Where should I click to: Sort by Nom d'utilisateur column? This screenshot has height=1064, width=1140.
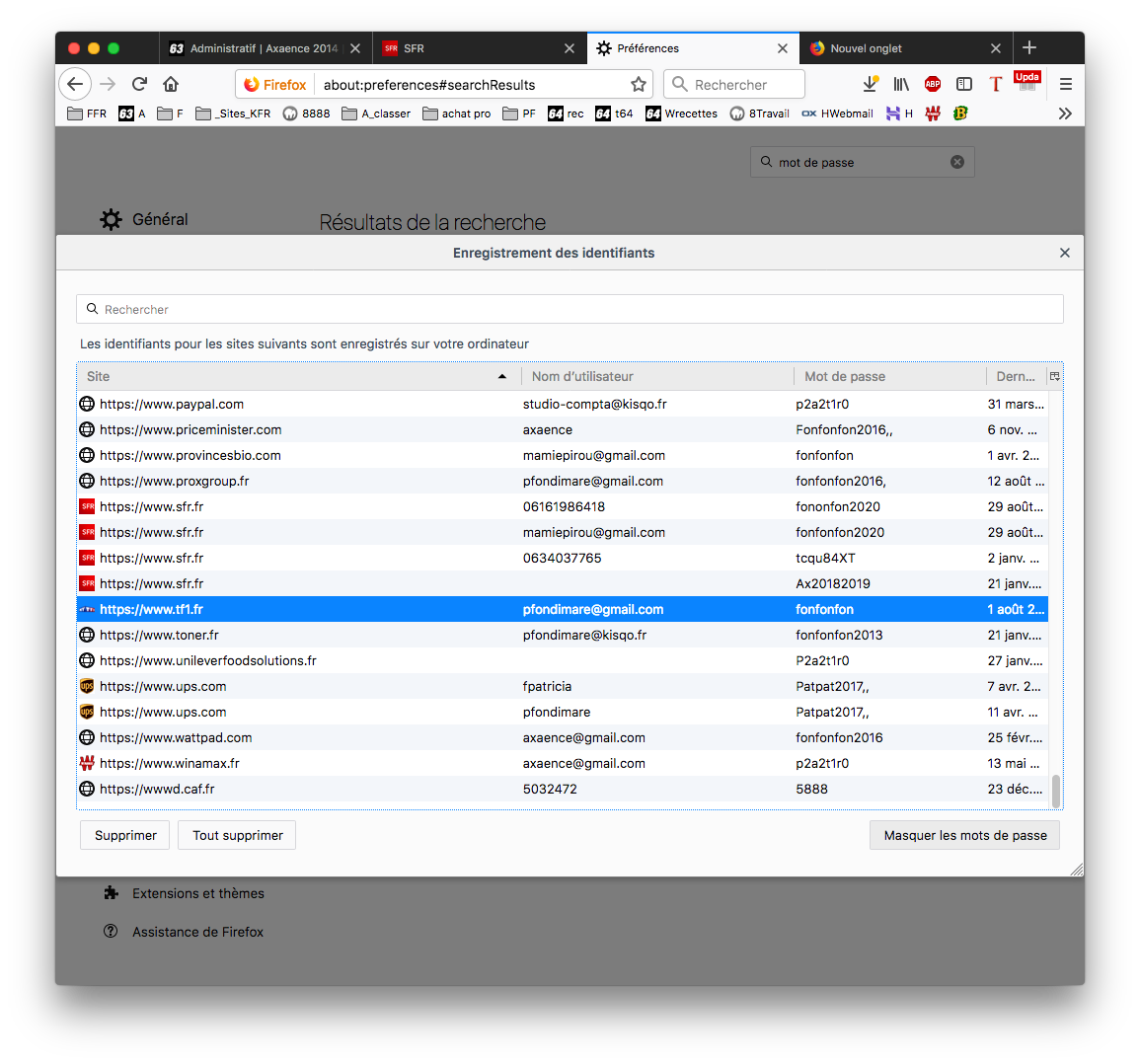point(657,376)
